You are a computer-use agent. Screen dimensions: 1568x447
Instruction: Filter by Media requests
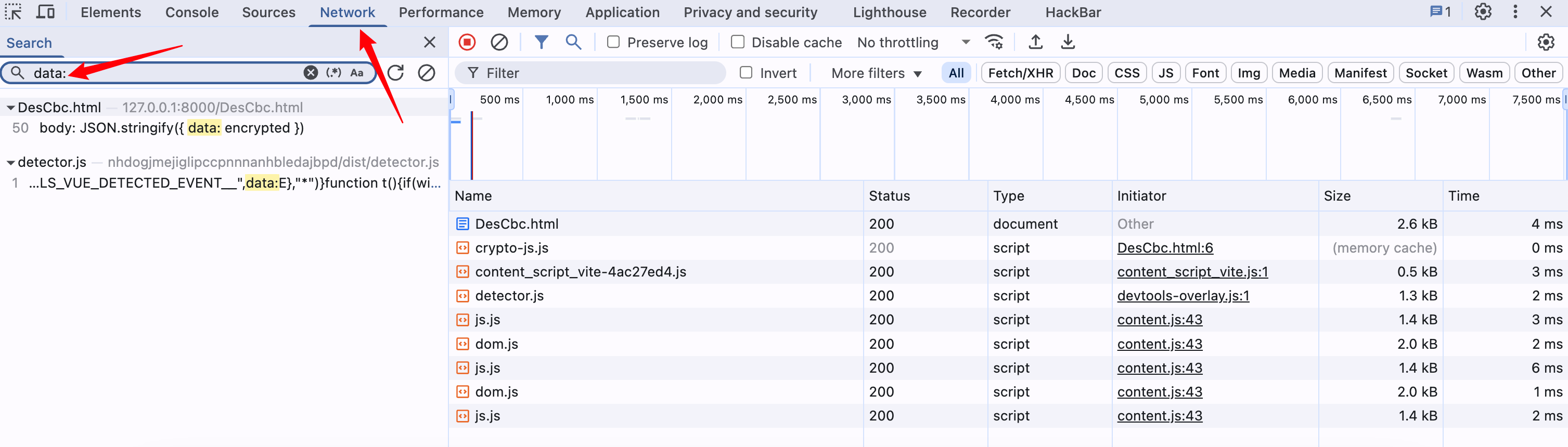click(1297, 73)
